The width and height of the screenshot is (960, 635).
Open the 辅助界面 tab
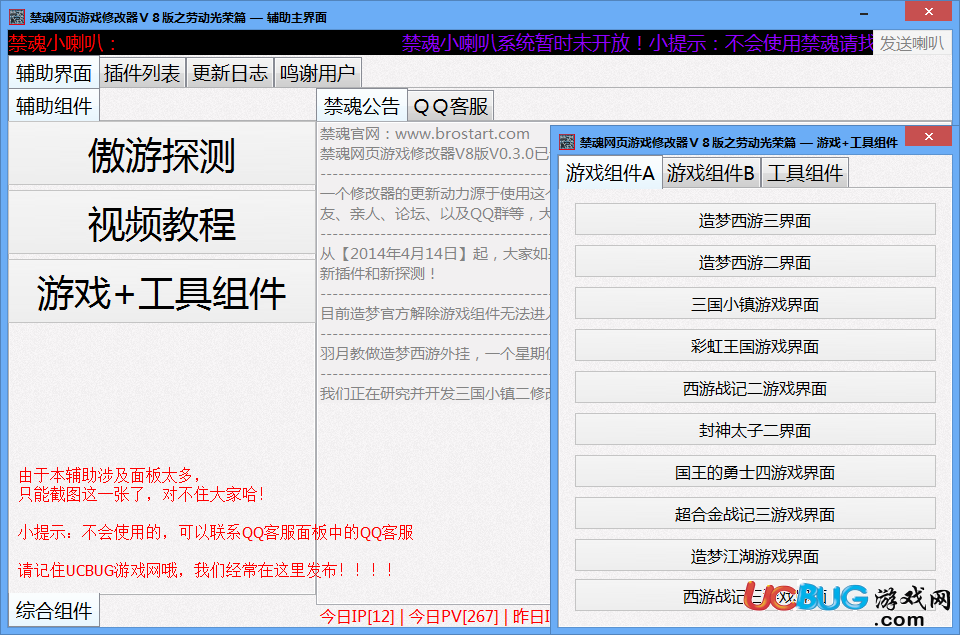(54, 73)
